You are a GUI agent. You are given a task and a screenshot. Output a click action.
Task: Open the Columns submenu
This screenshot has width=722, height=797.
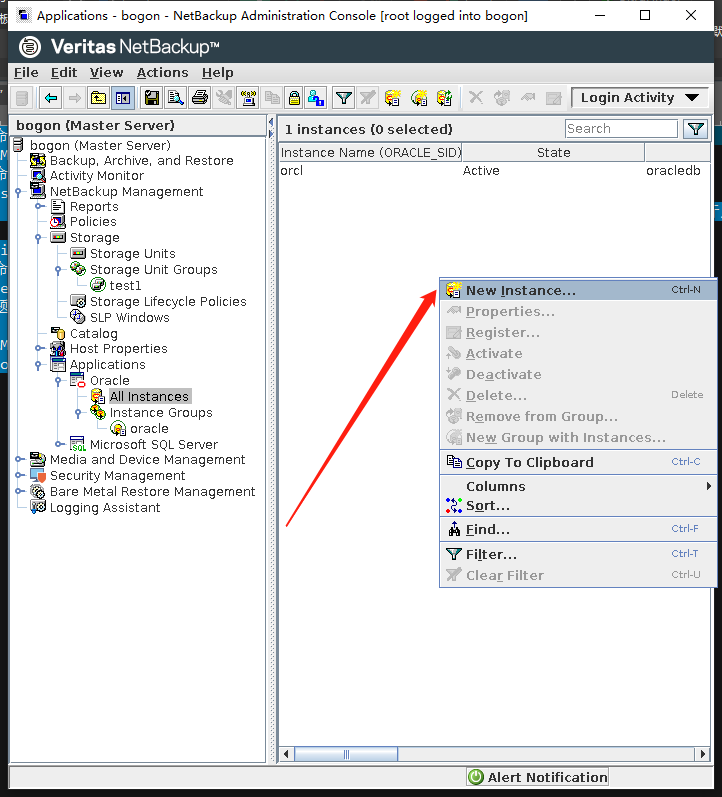click(578, 486)
